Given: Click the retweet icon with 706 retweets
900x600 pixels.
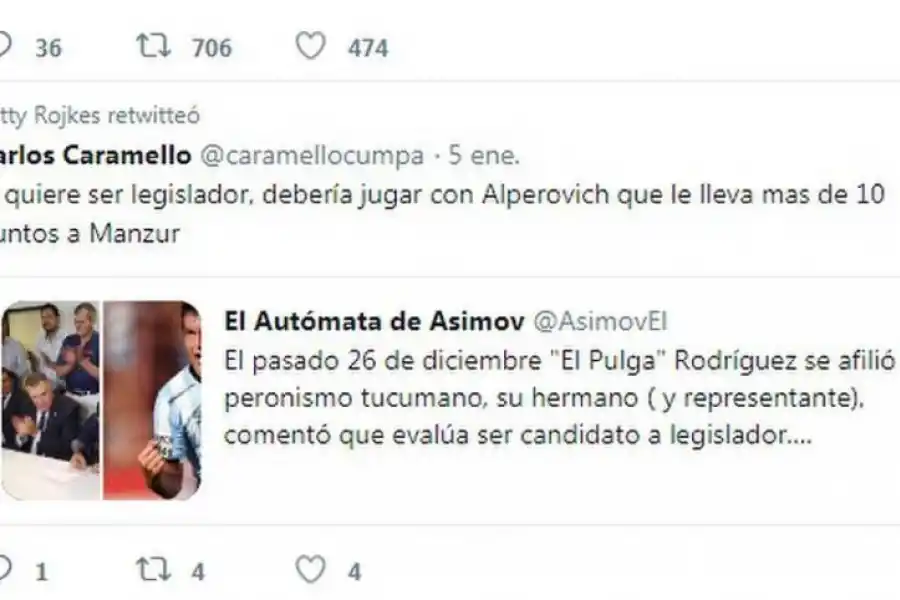Looking at the screenshot, I should pyautogui.click(x=153, y=46).
